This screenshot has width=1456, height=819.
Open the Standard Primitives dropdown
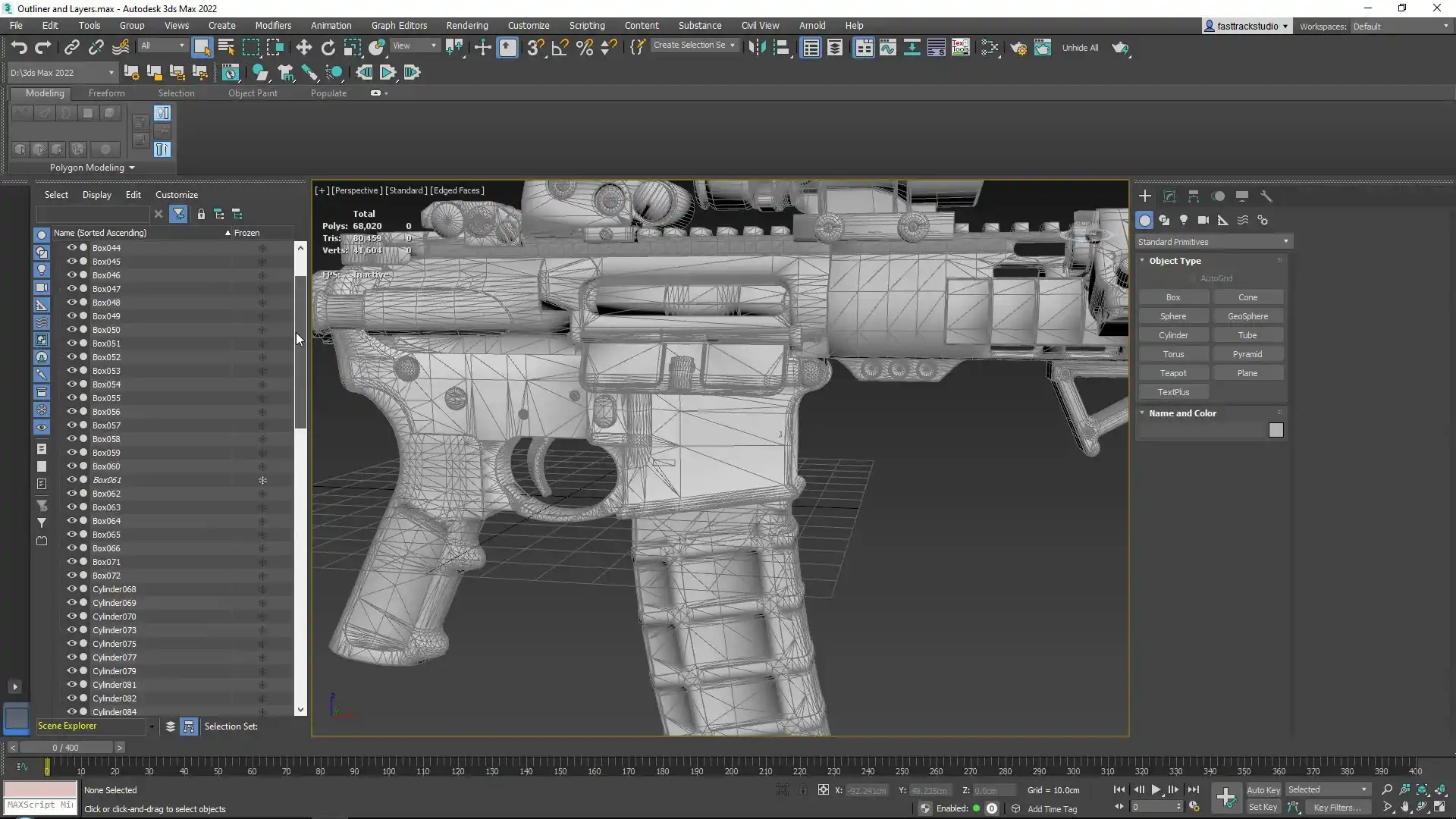tap(1213, 242)
